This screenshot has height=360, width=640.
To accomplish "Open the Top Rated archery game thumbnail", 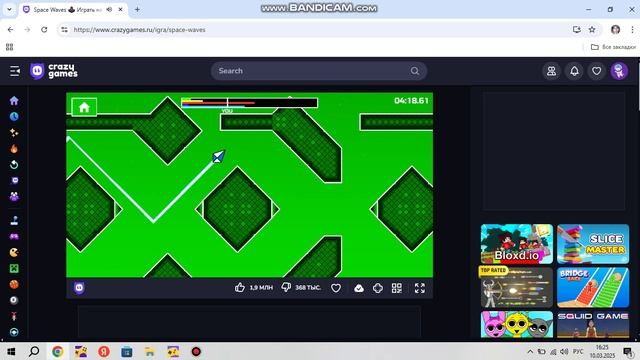I will 517,288.
